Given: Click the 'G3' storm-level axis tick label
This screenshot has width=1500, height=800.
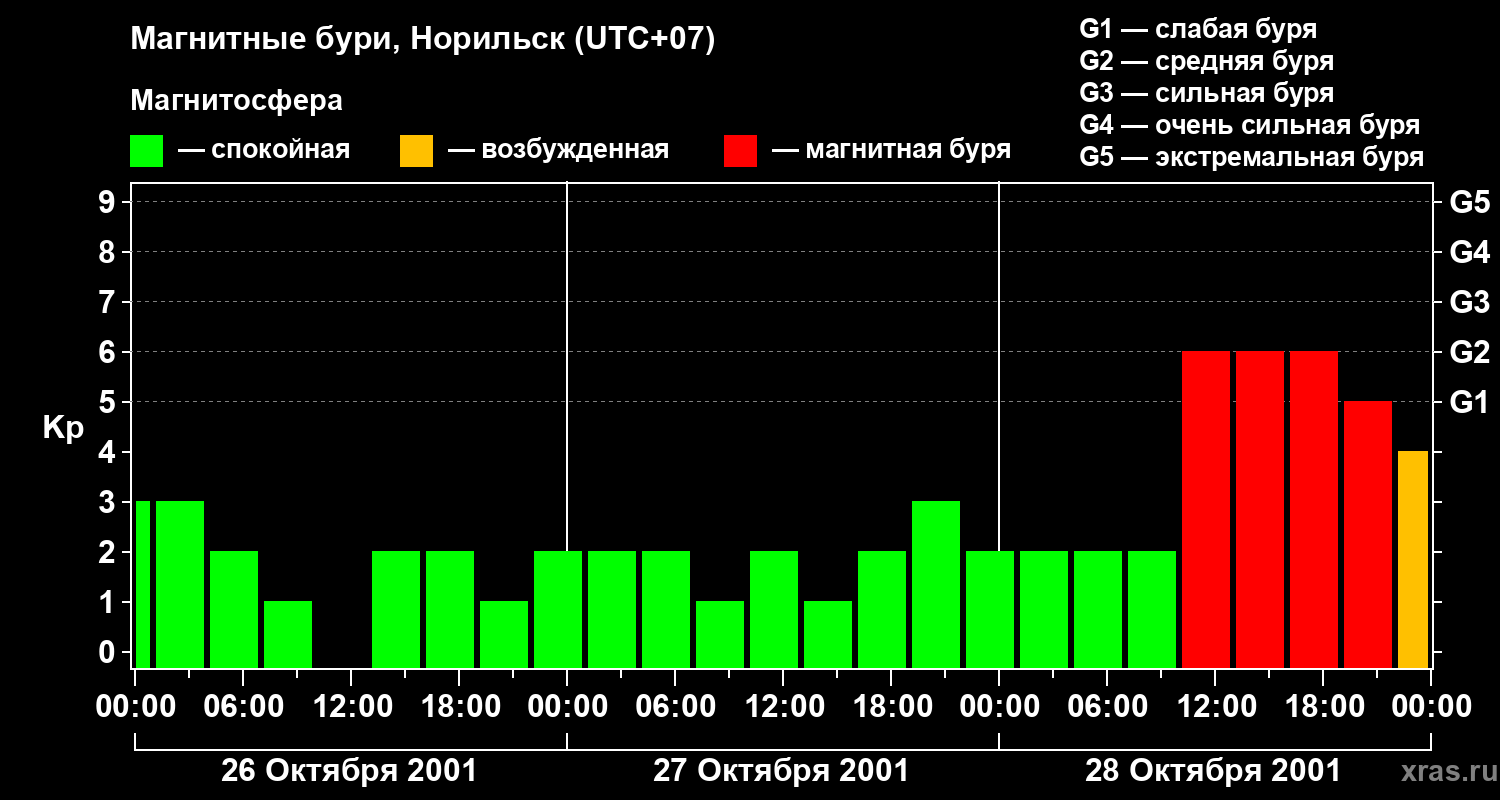Looking at the screenshot, I should point(1469,302).
